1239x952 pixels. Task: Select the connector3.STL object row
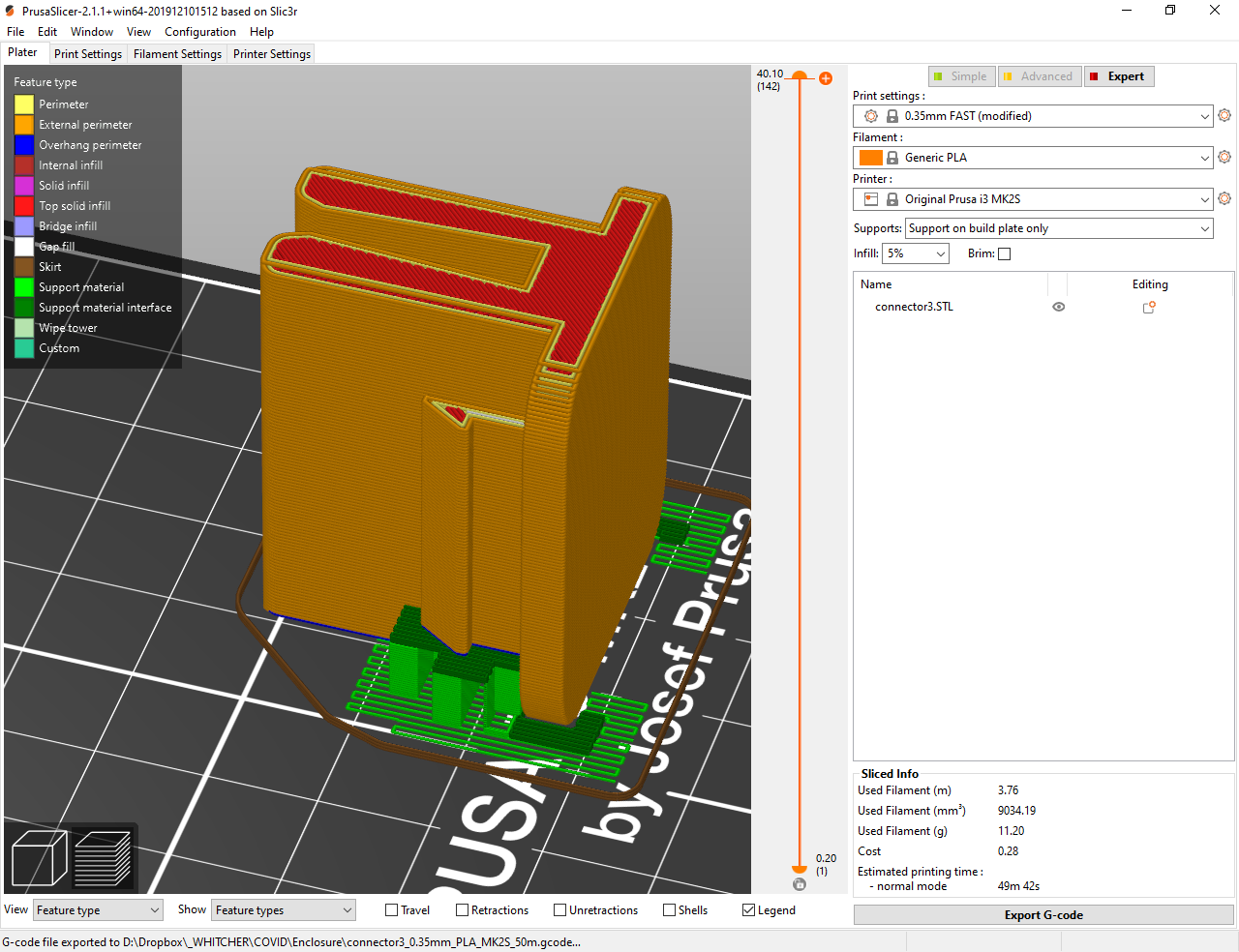coord(1043,307)
